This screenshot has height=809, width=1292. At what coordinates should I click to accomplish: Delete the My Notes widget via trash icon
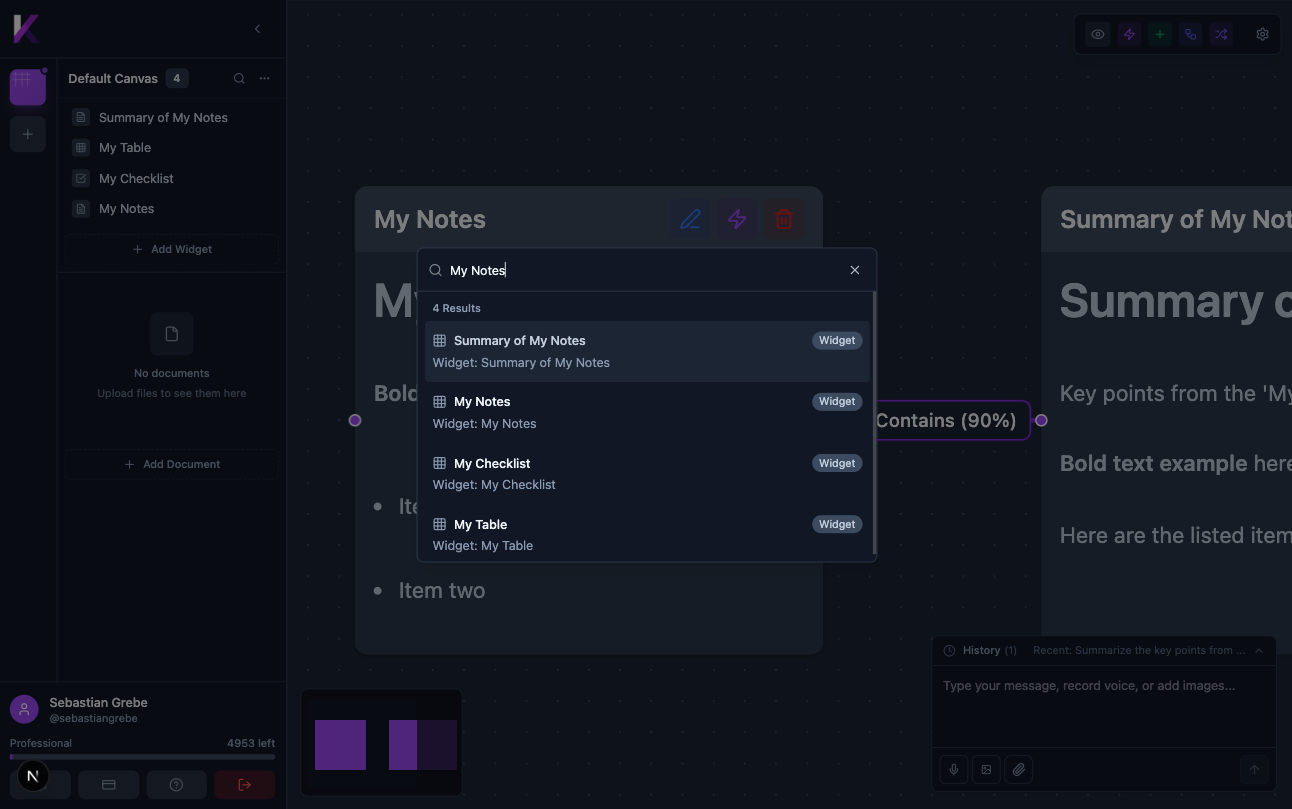(x=783, y=218)
